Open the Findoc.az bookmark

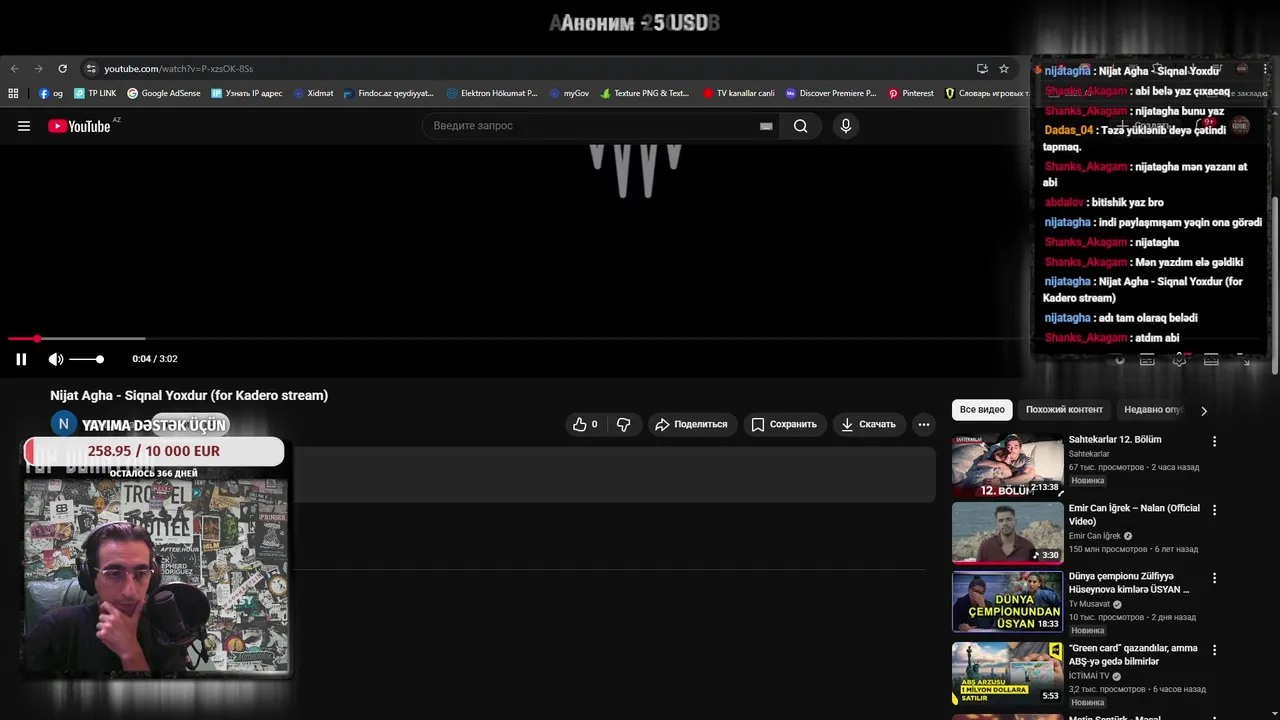click(388, 93)
